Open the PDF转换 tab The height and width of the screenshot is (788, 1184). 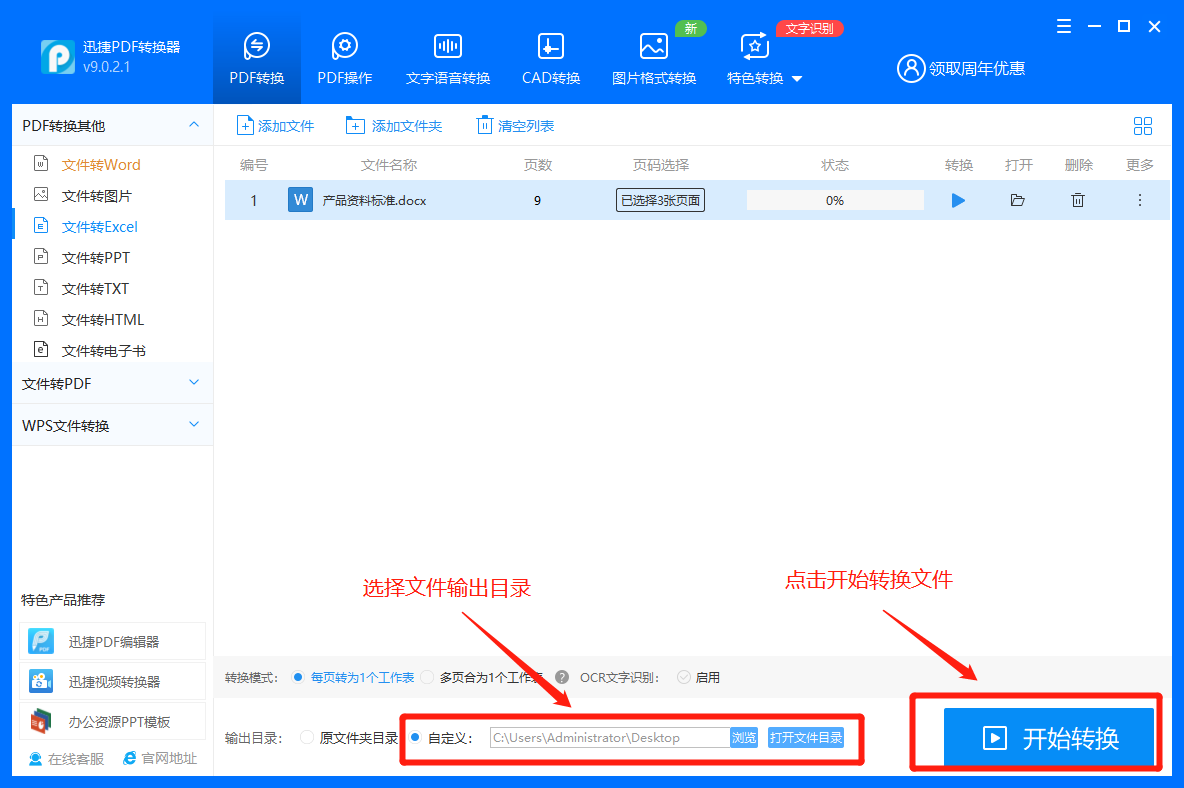pos(257,60)
